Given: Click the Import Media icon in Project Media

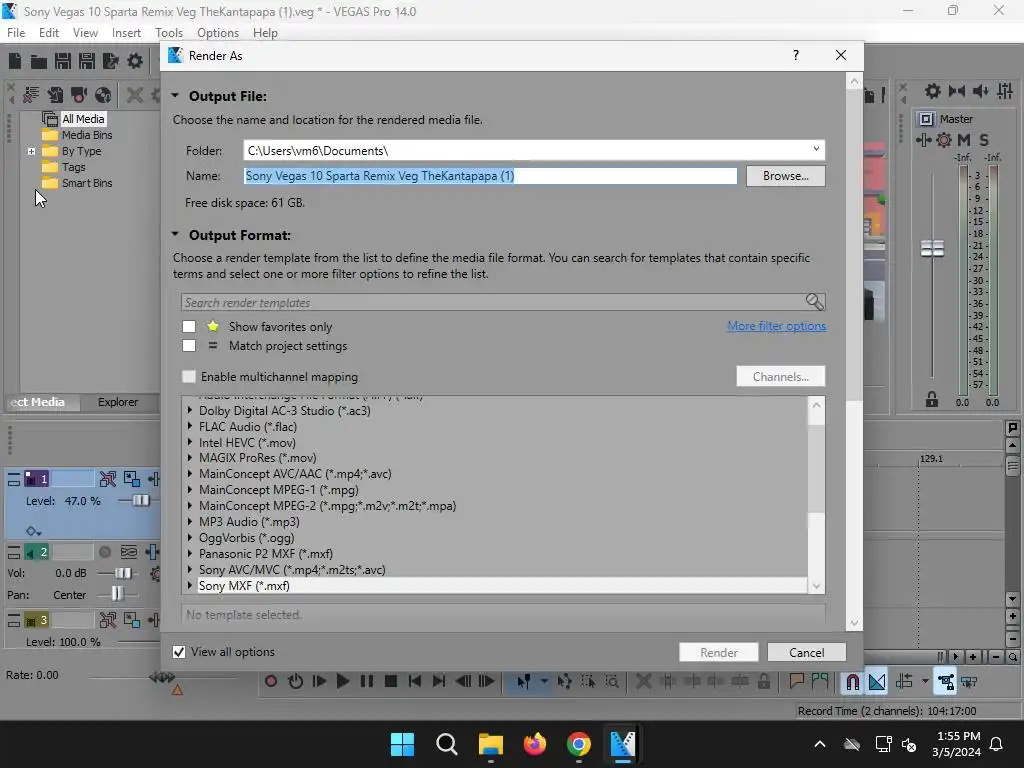Looking at the screenshot, I should (x=55, y=95).
